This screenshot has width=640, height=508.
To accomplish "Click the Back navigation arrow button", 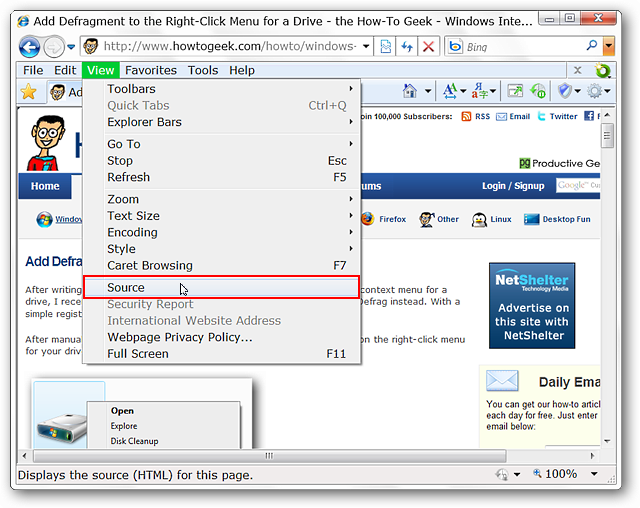I will coord(29,47).
